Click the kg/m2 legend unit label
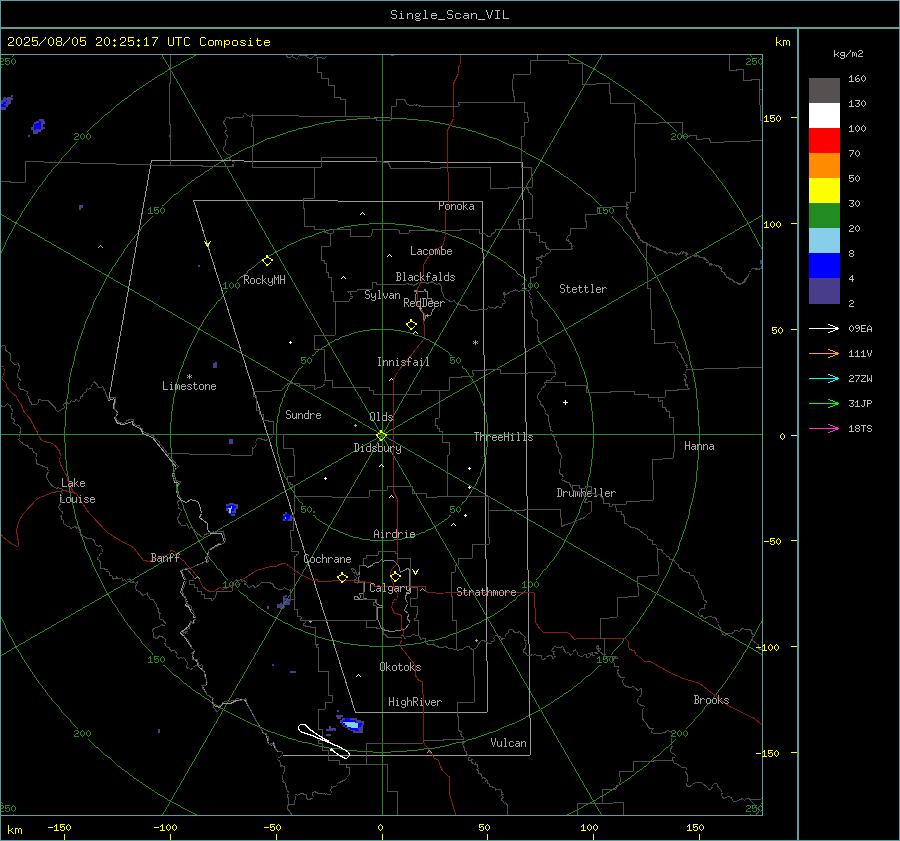The width and height of the screenshot is (900, 841). (848, 54)
